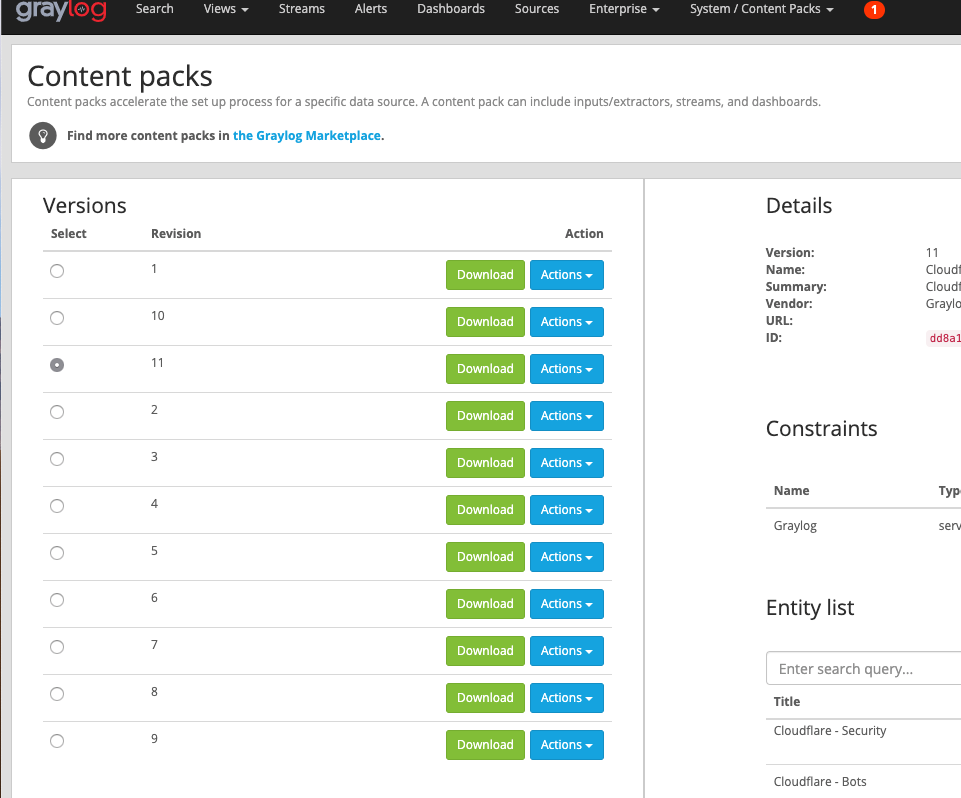Select revision 10 radio button
Image resolution: width=961 pixels, height=798 pixels.
point(57,318)
